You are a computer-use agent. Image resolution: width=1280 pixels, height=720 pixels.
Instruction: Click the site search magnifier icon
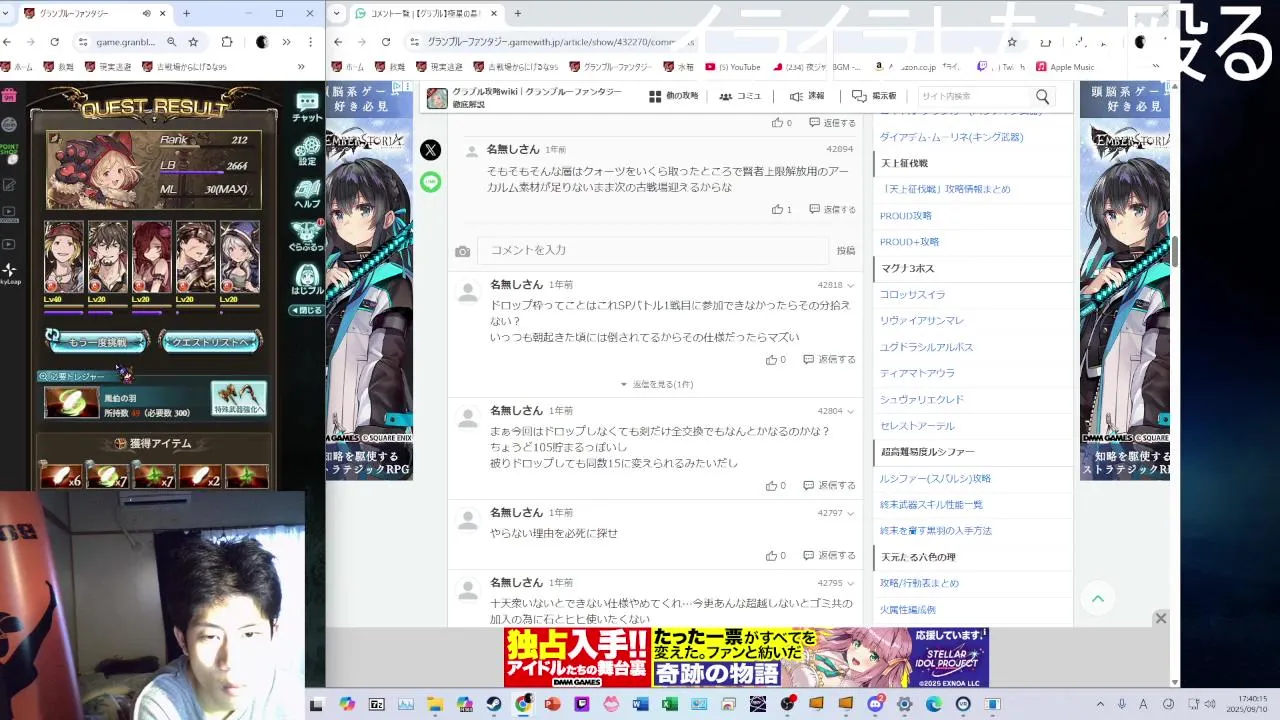(1042, 97)
